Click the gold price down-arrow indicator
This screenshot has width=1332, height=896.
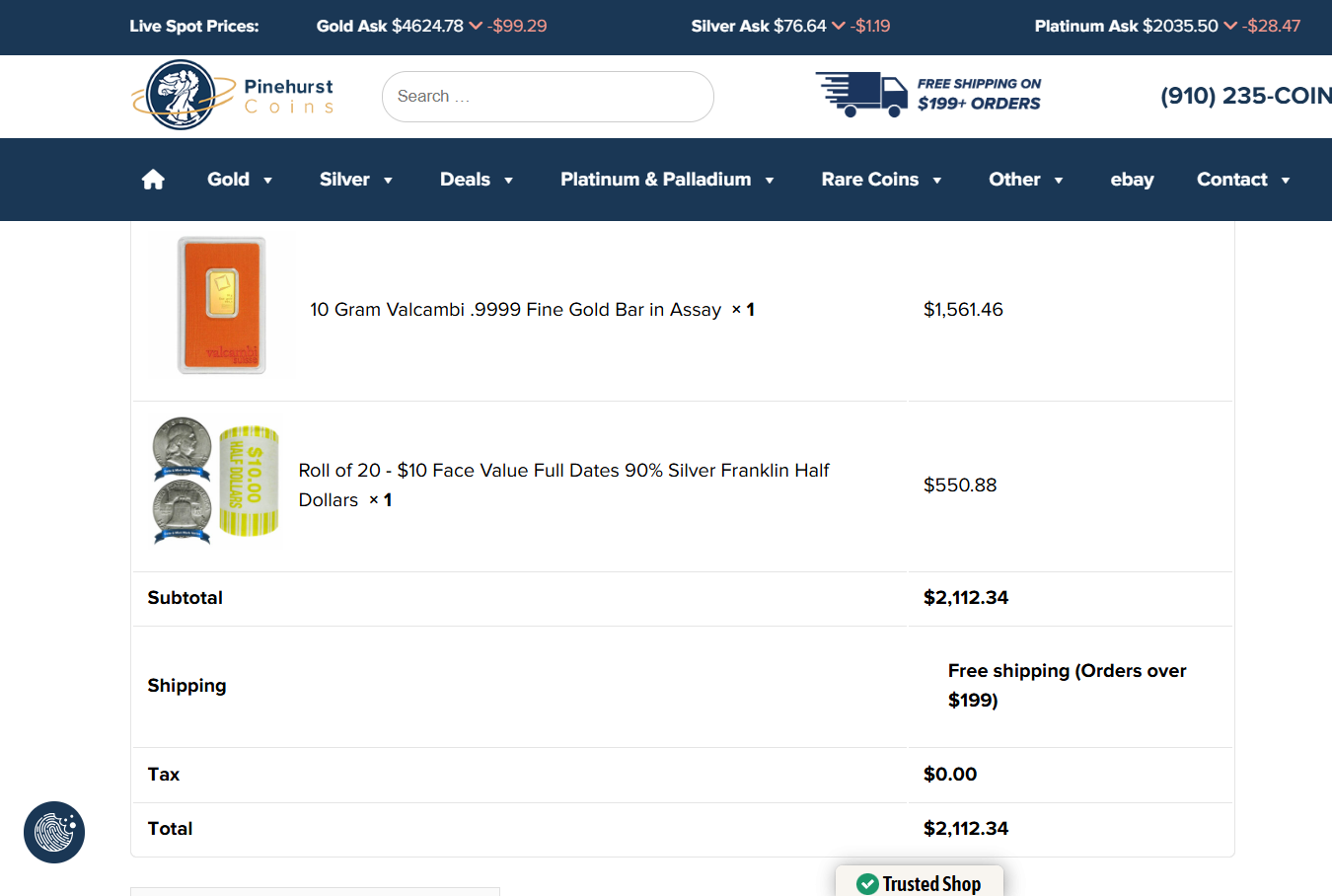pos(476,26)
